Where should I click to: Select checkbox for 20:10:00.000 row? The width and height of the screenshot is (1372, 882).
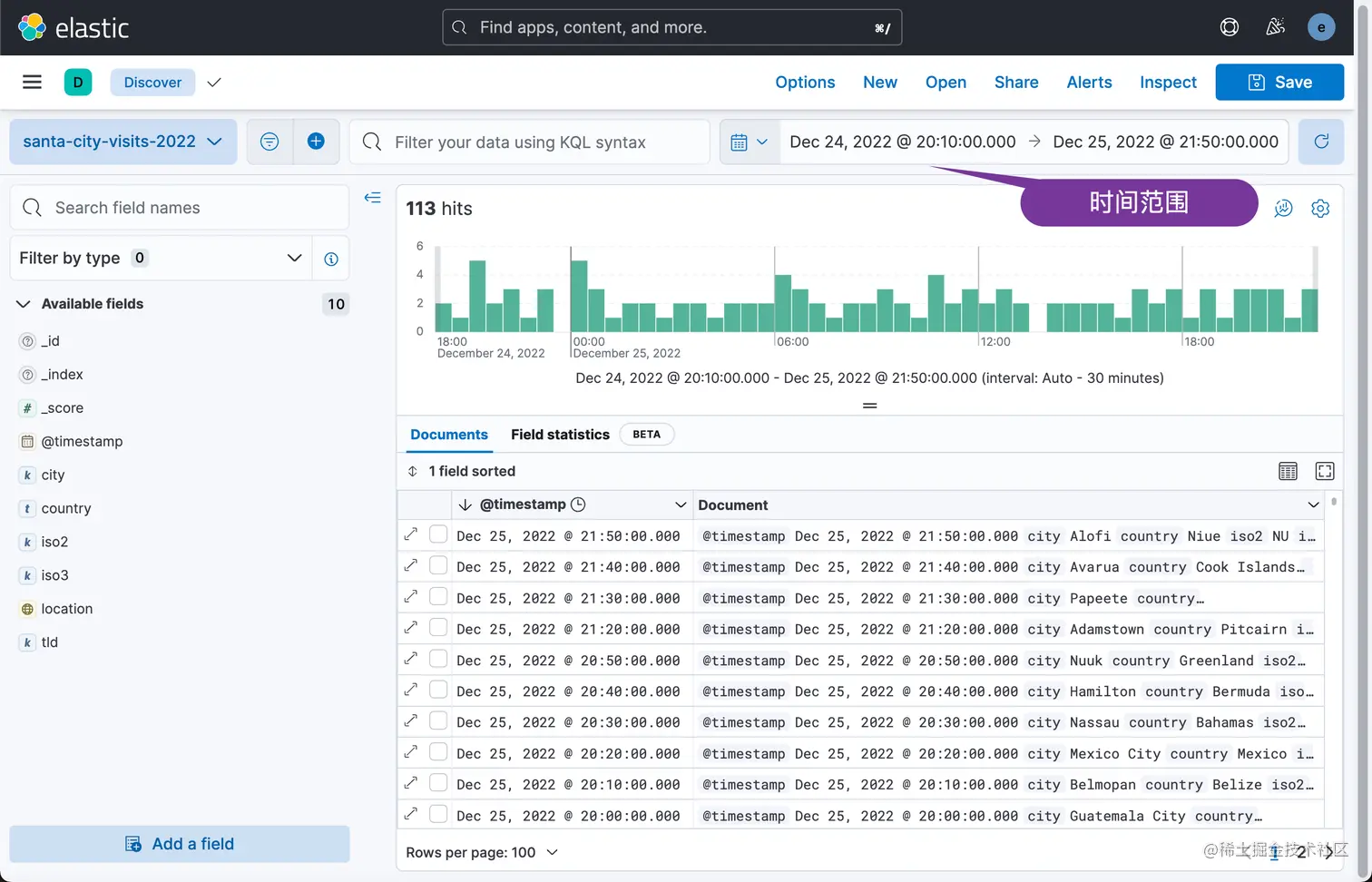(438, 783)
